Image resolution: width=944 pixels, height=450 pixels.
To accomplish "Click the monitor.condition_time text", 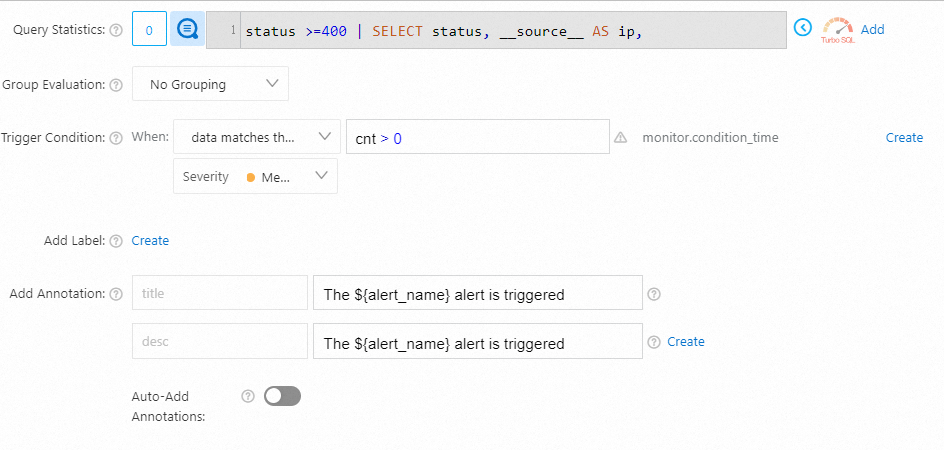I will tap(710, 138).
